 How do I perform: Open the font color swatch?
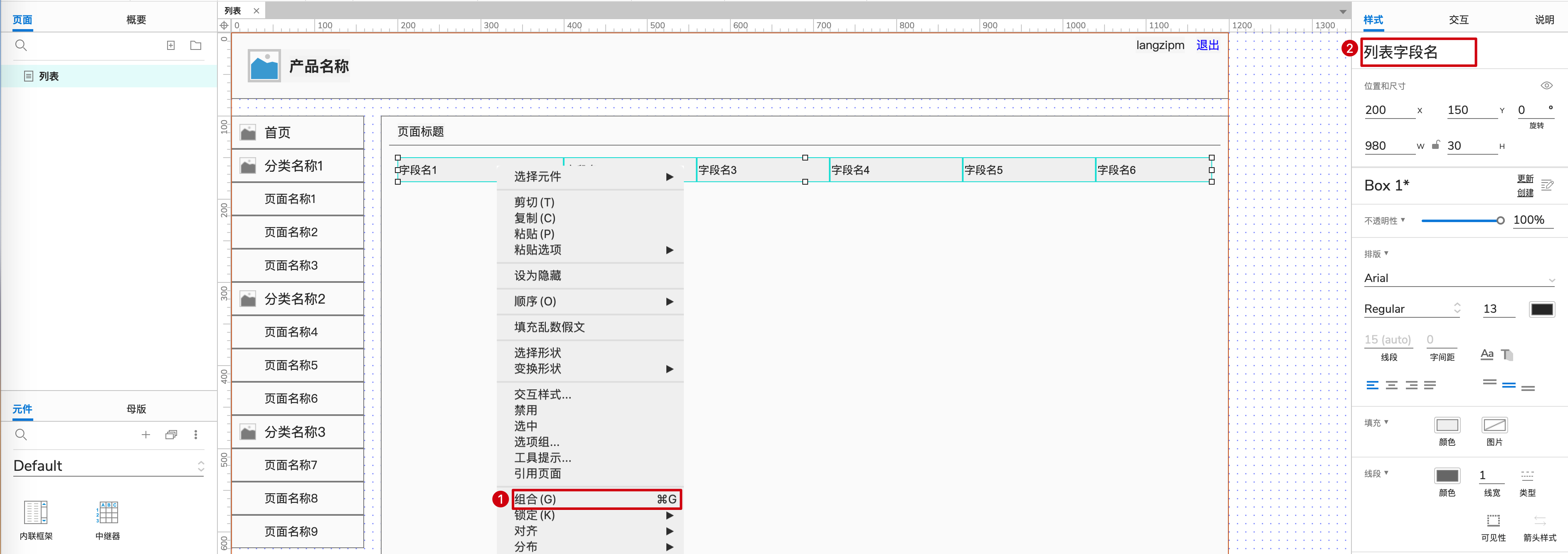[x=1541, y=309]
